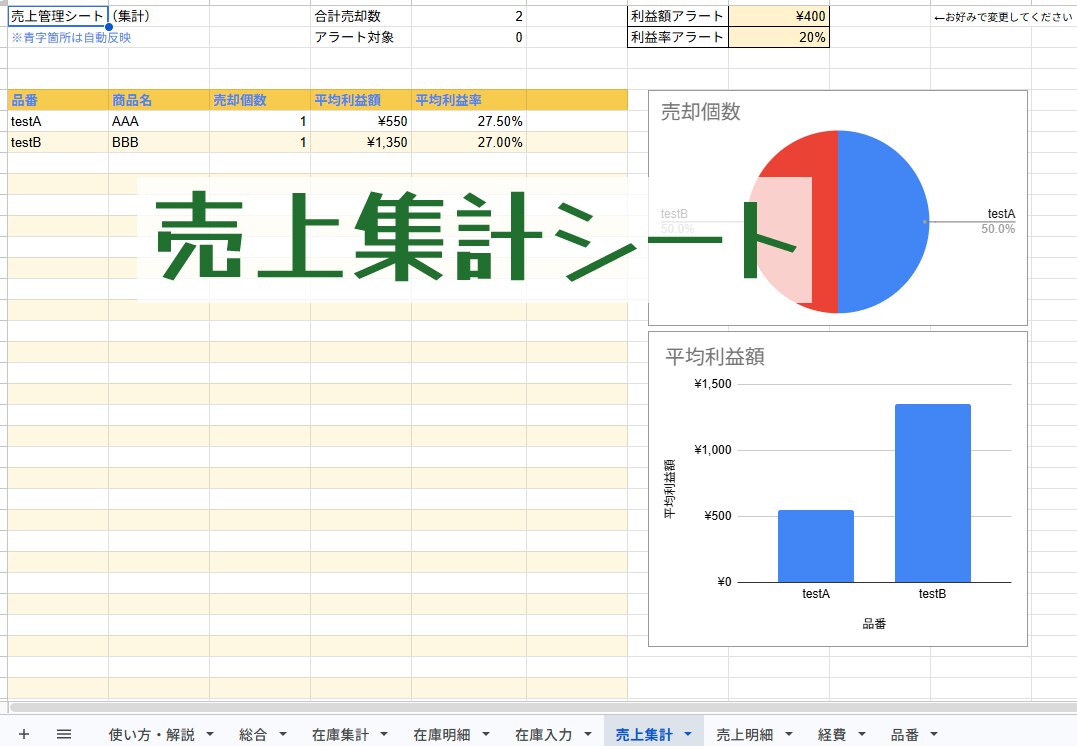Switch to the 総合 tab

click(253, 734)
